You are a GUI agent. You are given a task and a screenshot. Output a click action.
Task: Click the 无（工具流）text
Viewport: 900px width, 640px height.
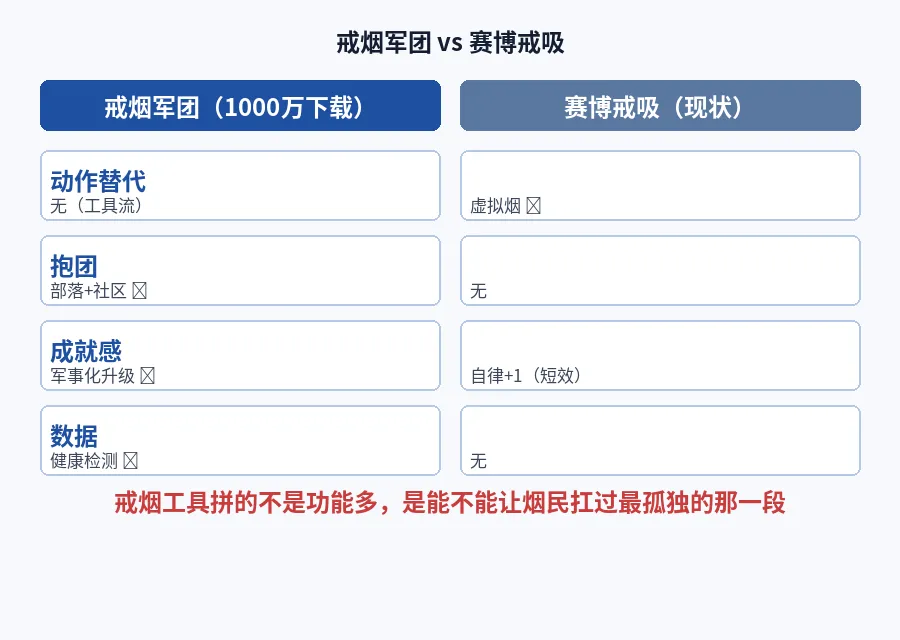tap(96, 205)
